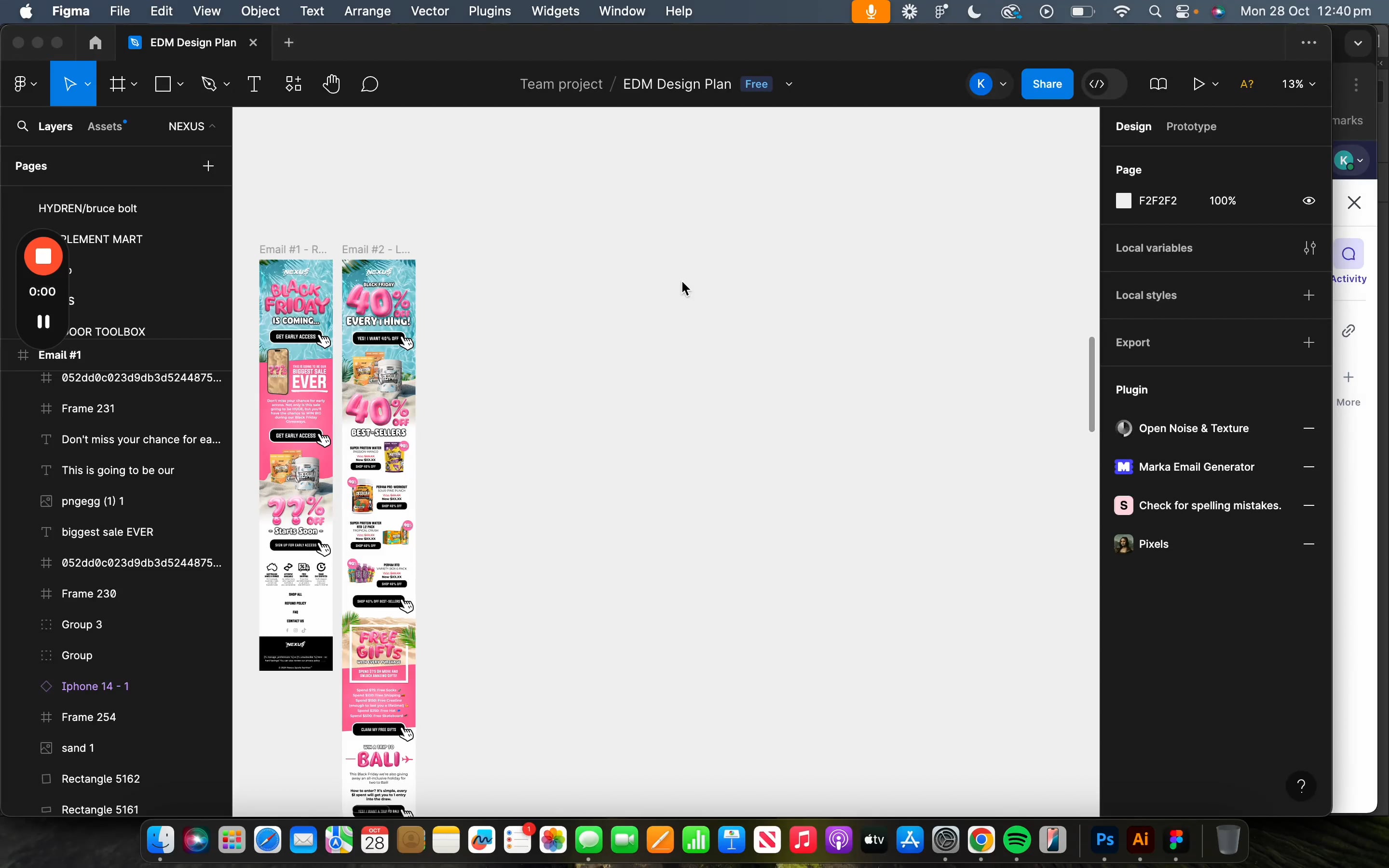Select the Comment tool in toolbar
Screen dimensions: 1389x868
pos(370,84)
